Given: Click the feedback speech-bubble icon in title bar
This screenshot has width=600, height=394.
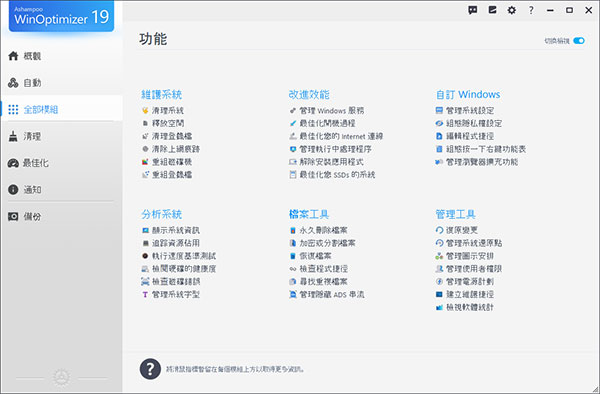Looking at the screenshot, I should click(473, 10).
